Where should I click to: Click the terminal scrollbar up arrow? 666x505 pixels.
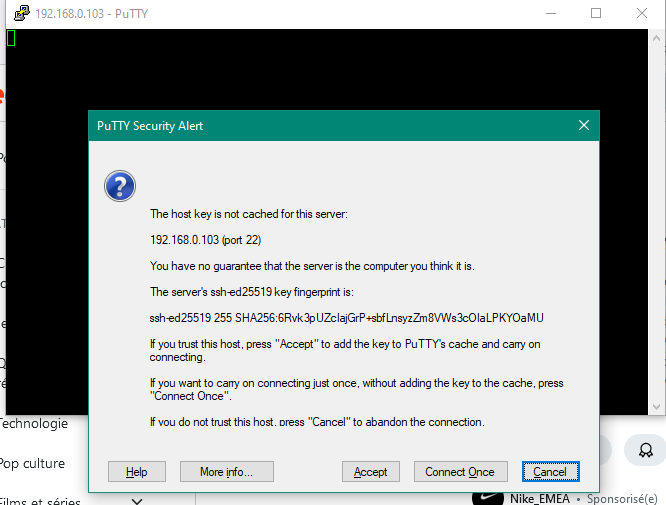tap(656, 38)
